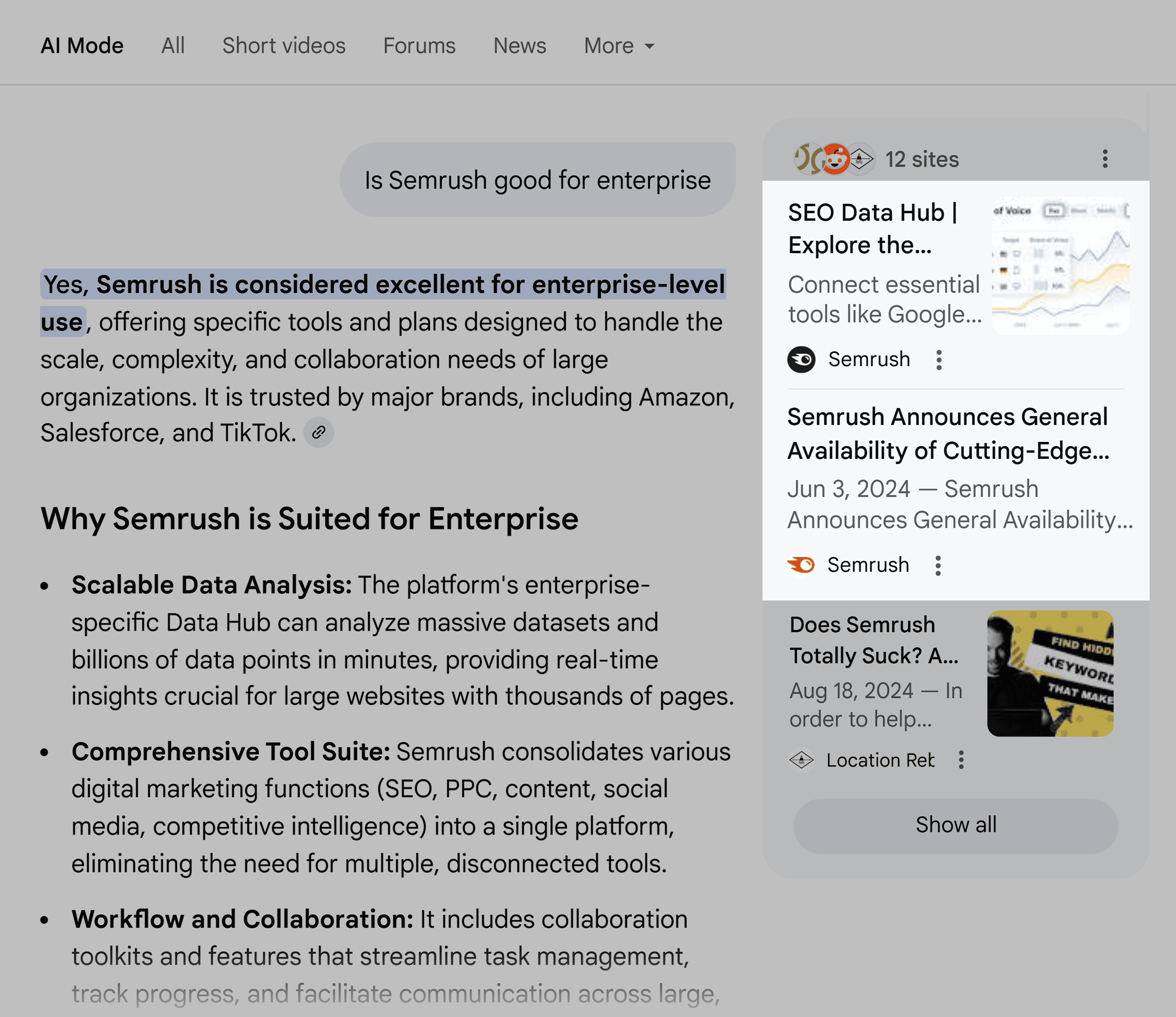Open the three-dot menu next to Location Rebel
Viewport: 1176px width, 1017px height.
[x=961, y=760]
